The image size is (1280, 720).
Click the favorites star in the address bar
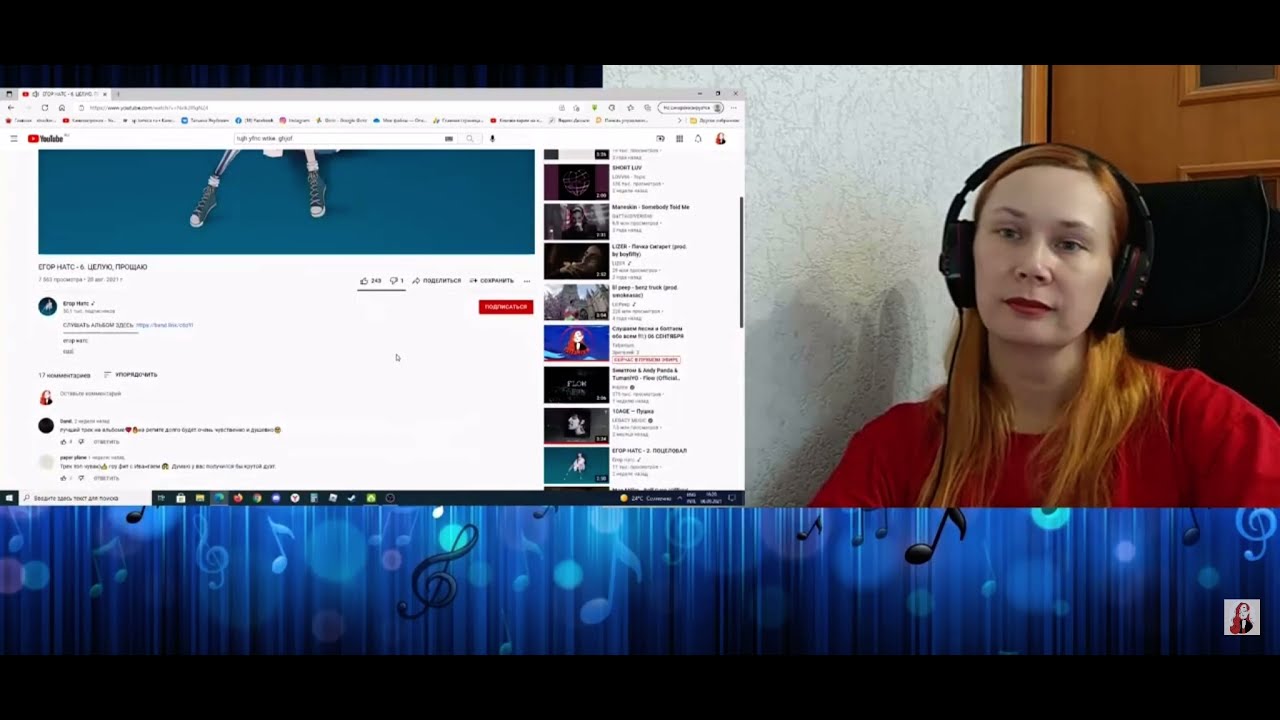(x=576, y=107)
